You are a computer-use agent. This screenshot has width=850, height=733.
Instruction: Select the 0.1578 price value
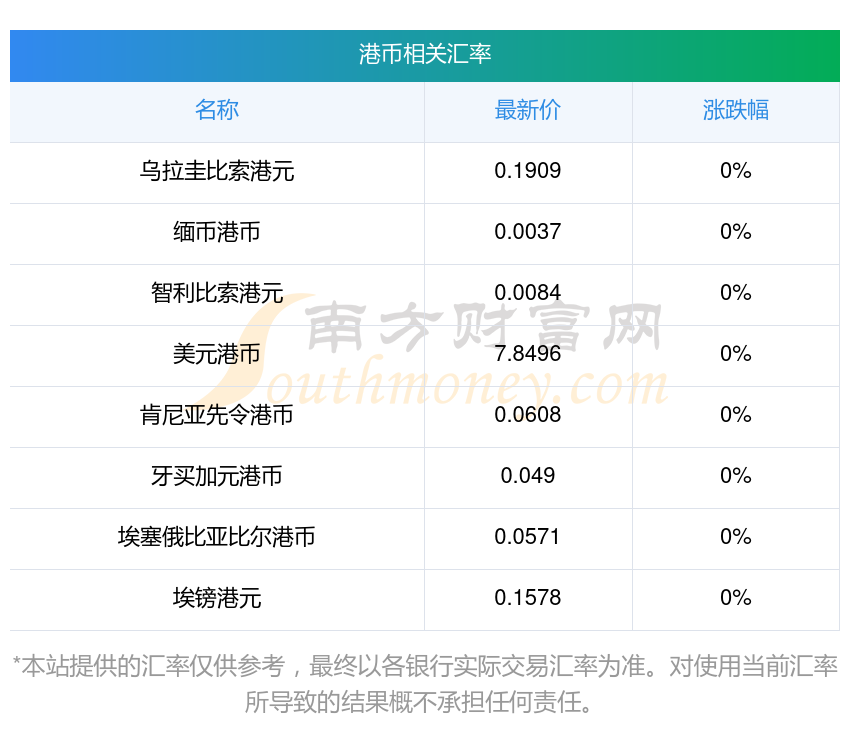coord(527,598)
